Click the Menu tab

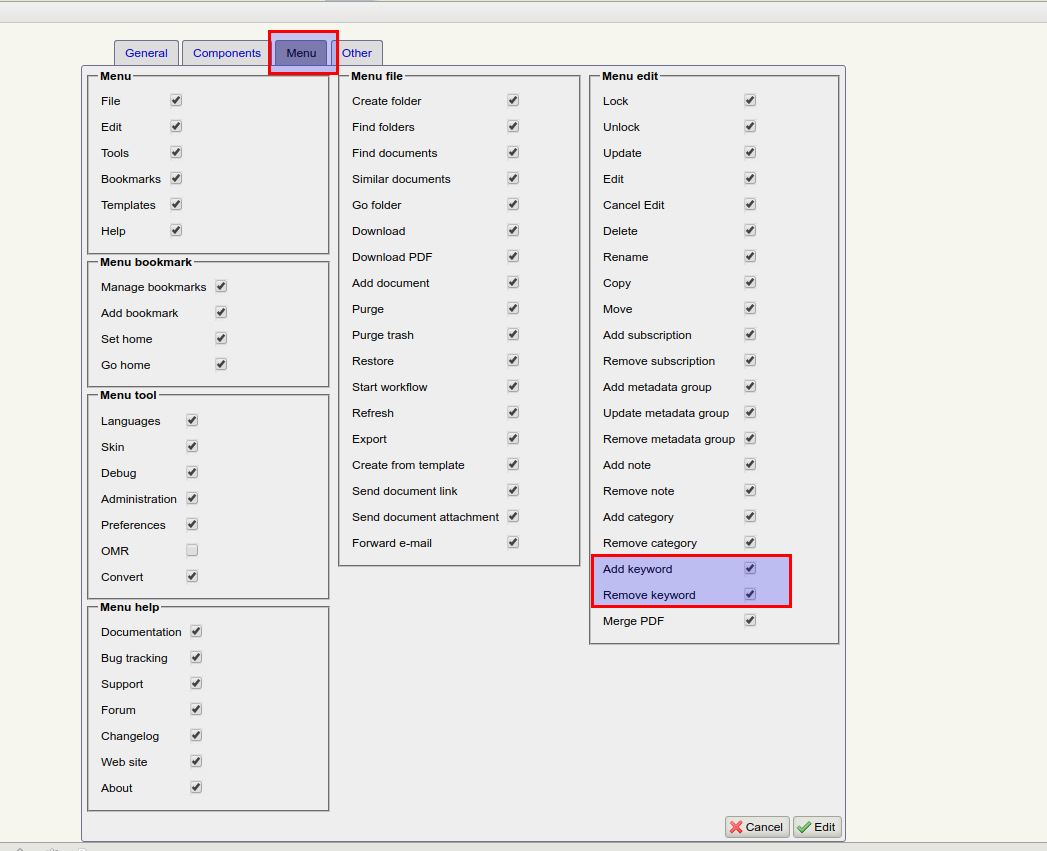point(301,53)
